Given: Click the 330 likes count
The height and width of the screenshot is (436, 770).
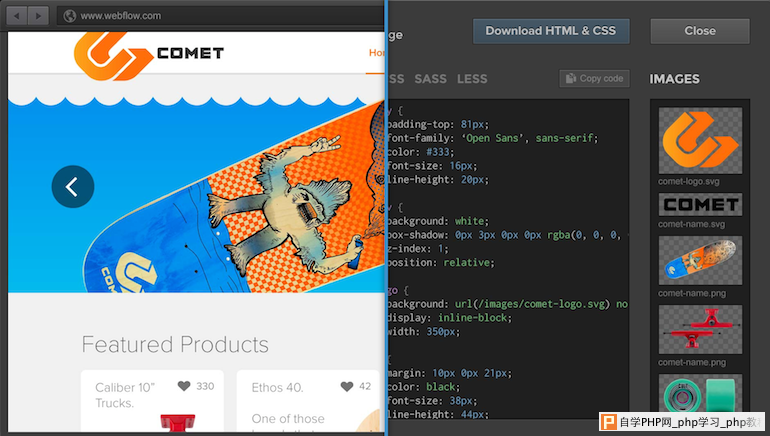Looking at the screenshot, I should point(205,386).
